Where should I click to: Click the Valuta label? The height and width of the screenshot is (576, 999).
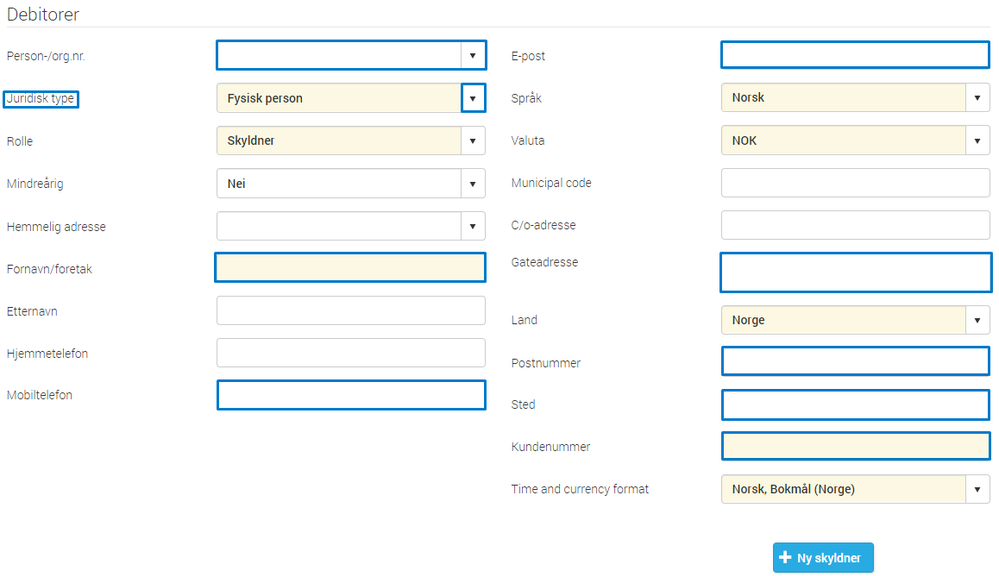click(528, 141)
